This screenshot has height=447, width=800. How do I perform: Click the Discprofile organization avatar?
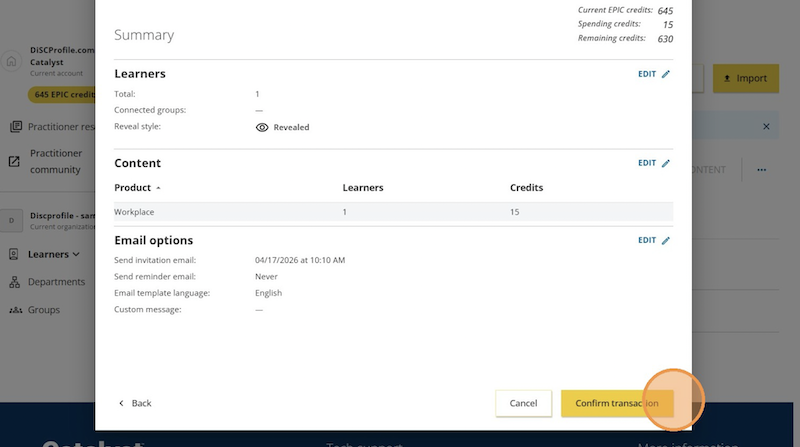(12, 221)
